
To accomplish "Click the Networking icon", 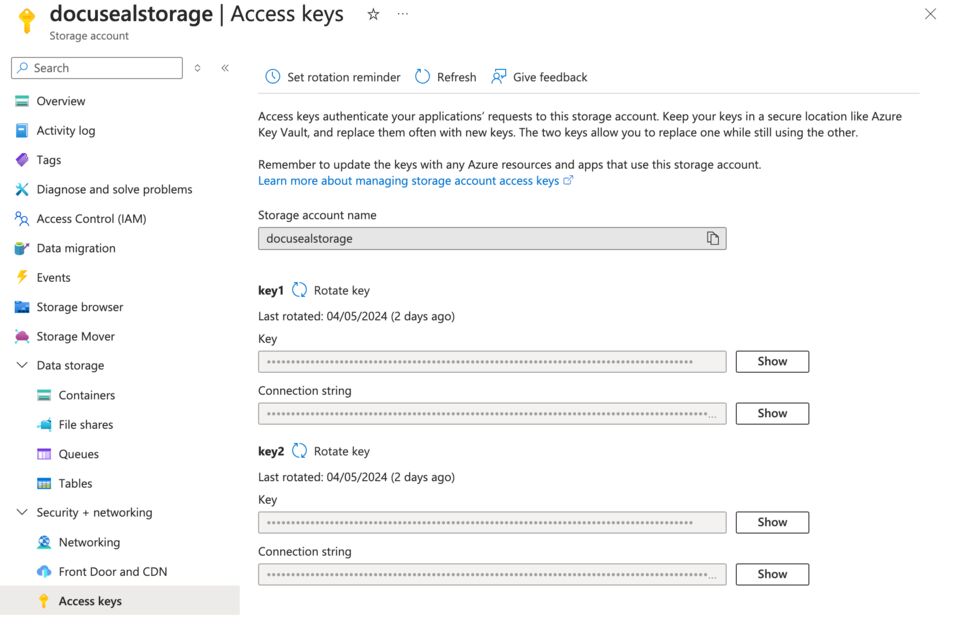I will click(x=43, y=542).
